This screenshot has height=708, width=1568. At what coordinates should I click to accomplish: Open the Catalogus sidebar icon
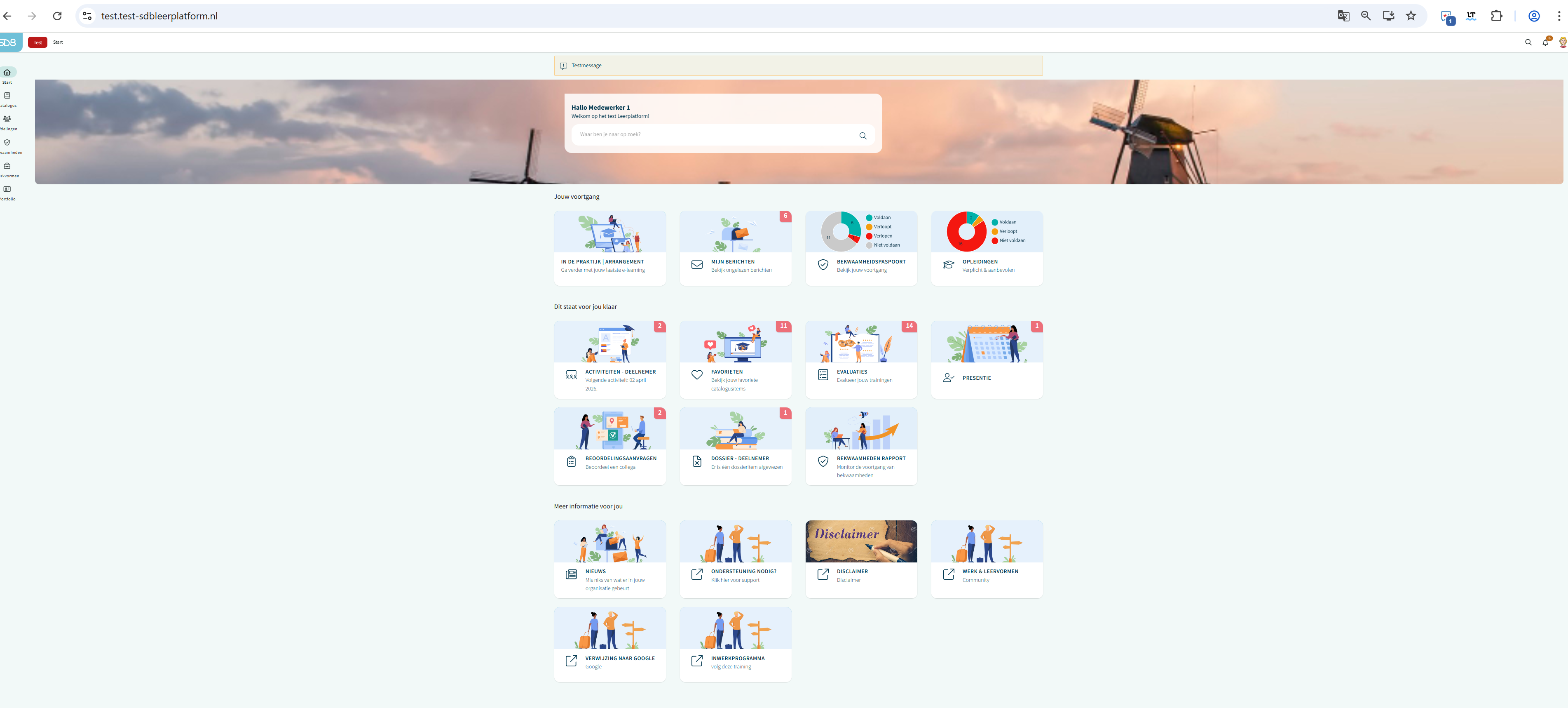[x=7, y=96]
